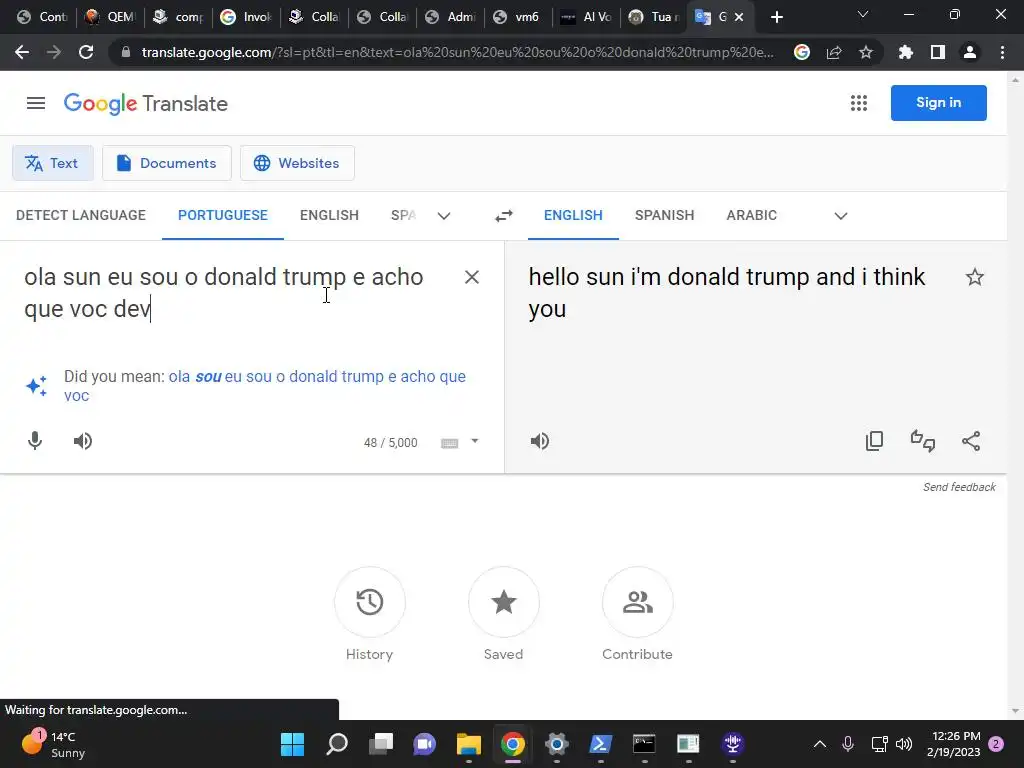Open the Chrome extensions puzzle icon
The width and height of the screenshot is (1024, 768).
coord(905,52)
